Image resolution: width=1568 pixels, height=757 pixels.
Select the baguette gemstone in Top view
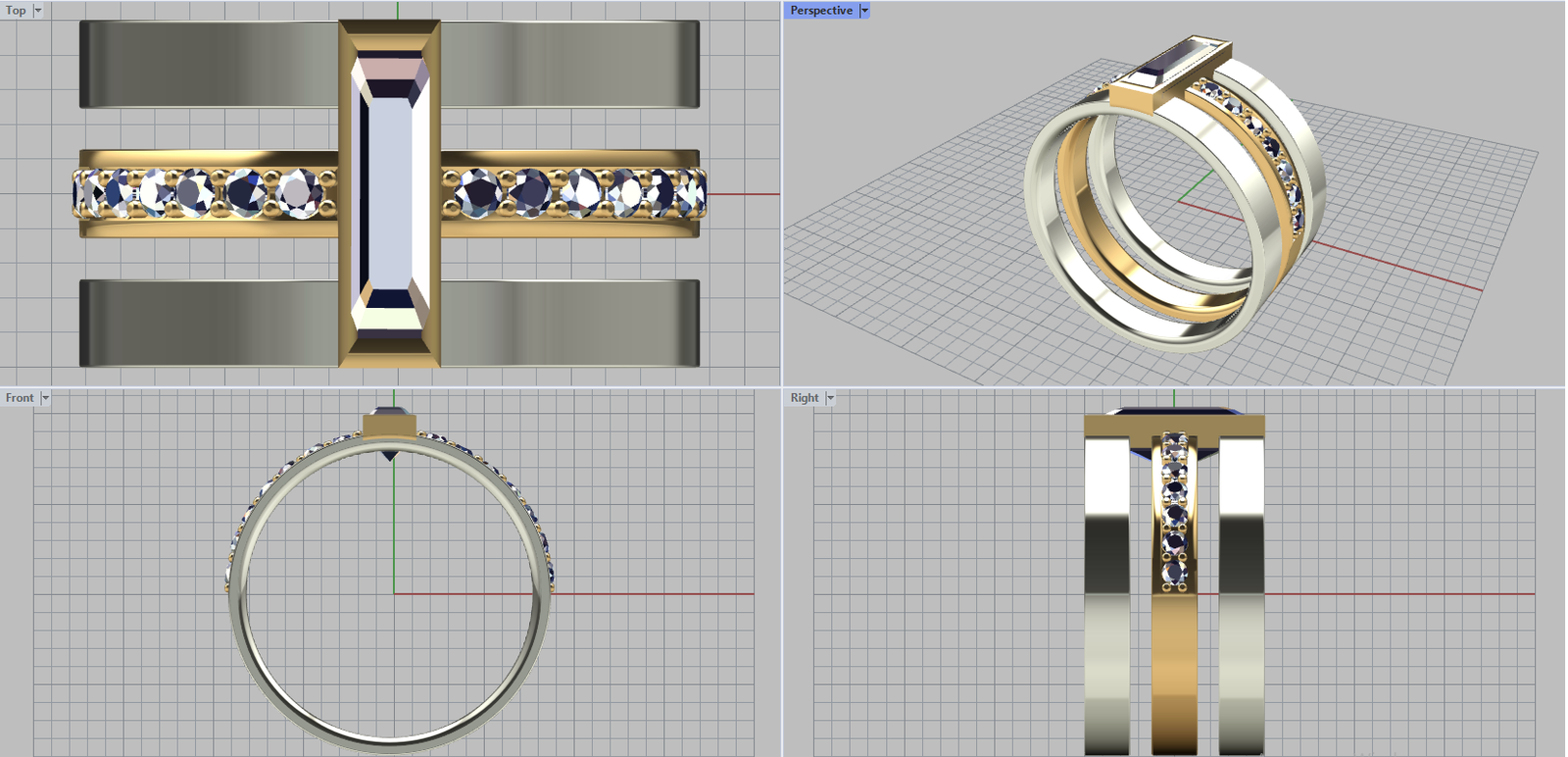390,194
